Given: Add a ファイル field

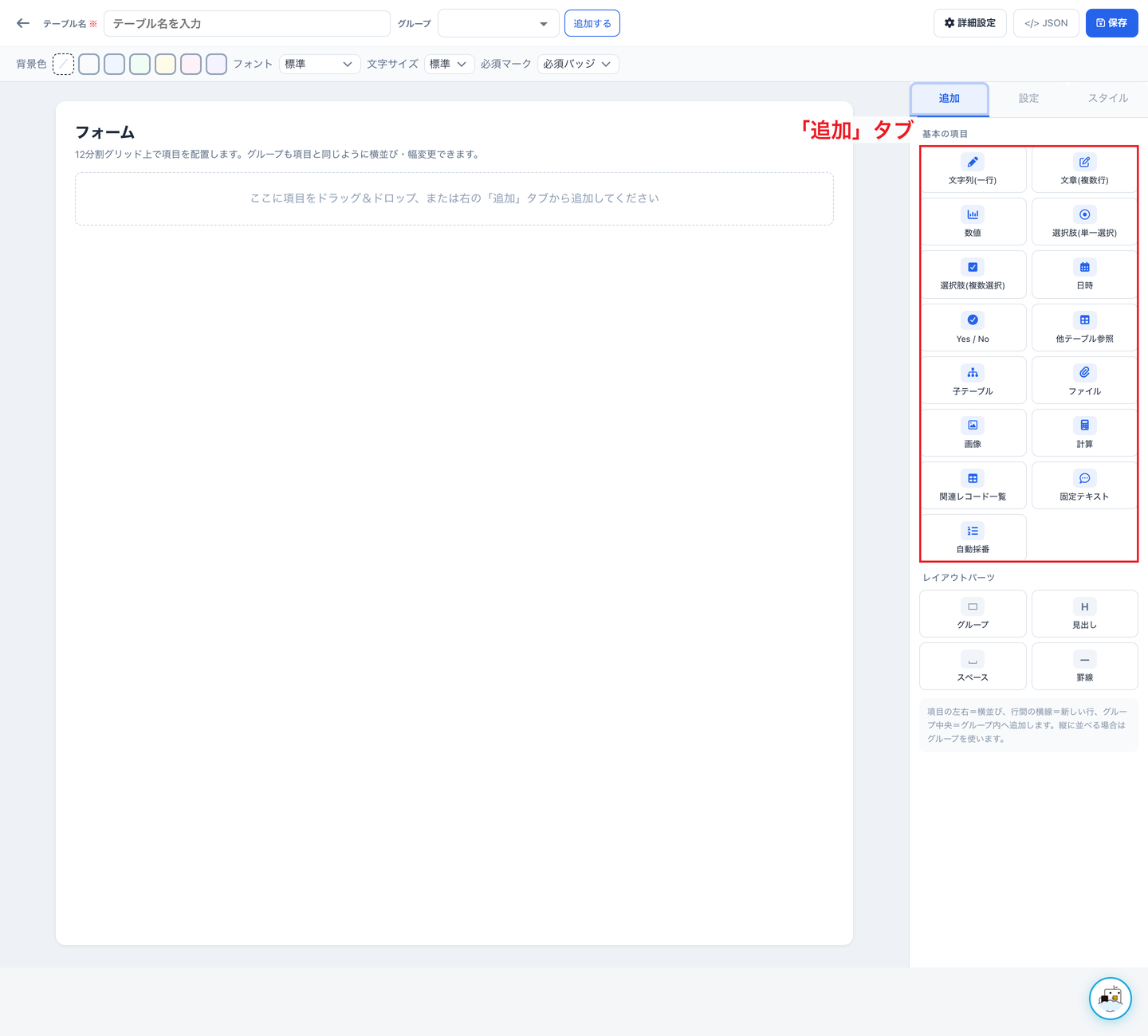Looking at the screenshot, I should [1084, 380].
